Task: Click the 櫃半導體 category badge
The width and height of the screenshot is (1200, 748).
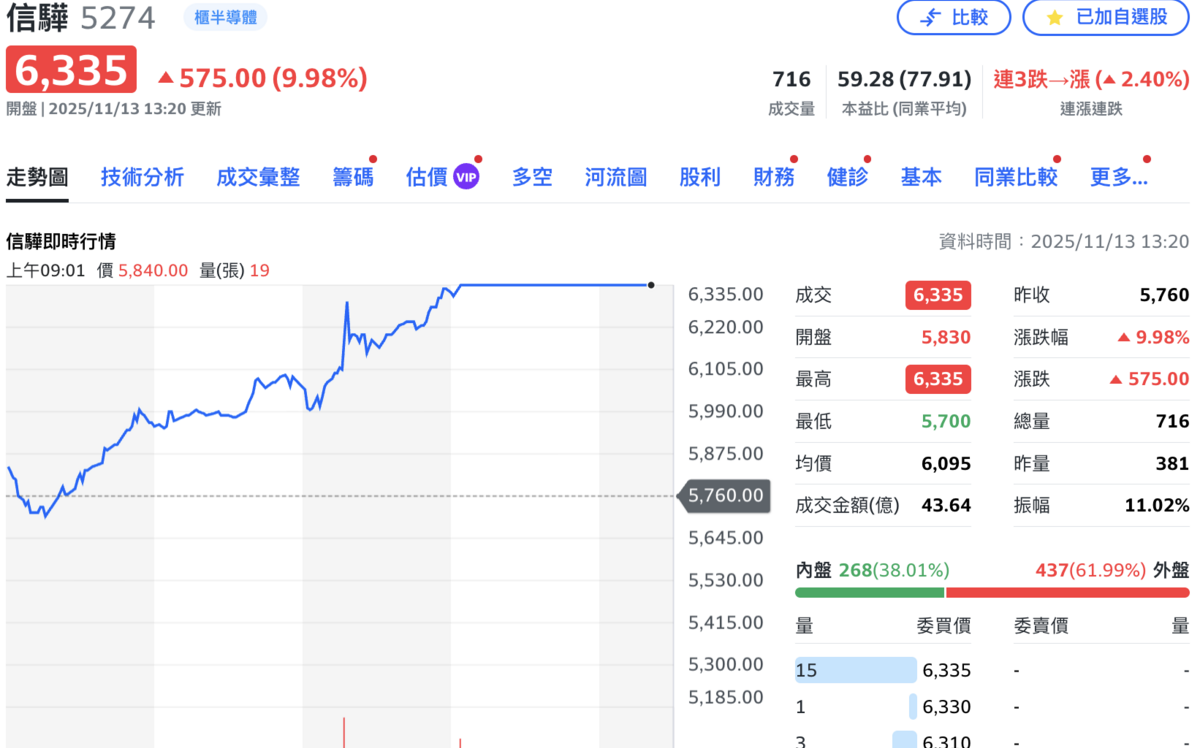Action: tap(225, 17)
